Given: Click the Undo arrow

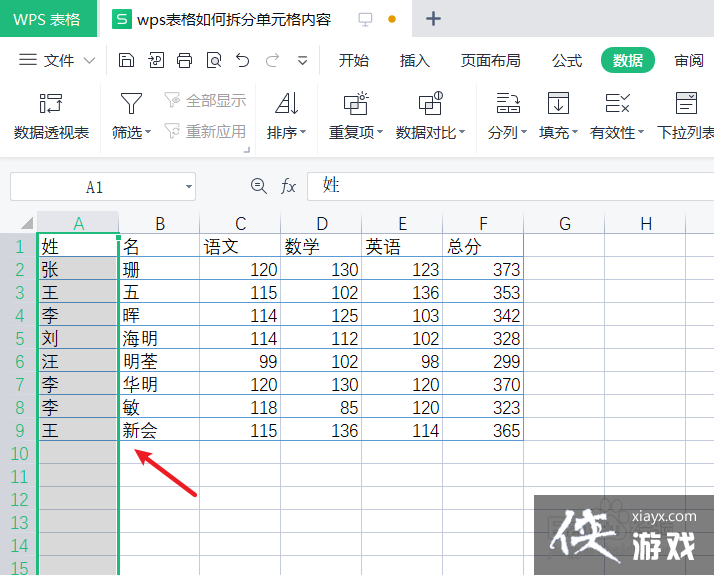Looking at the screenshot, I should (x=243, y=60).
